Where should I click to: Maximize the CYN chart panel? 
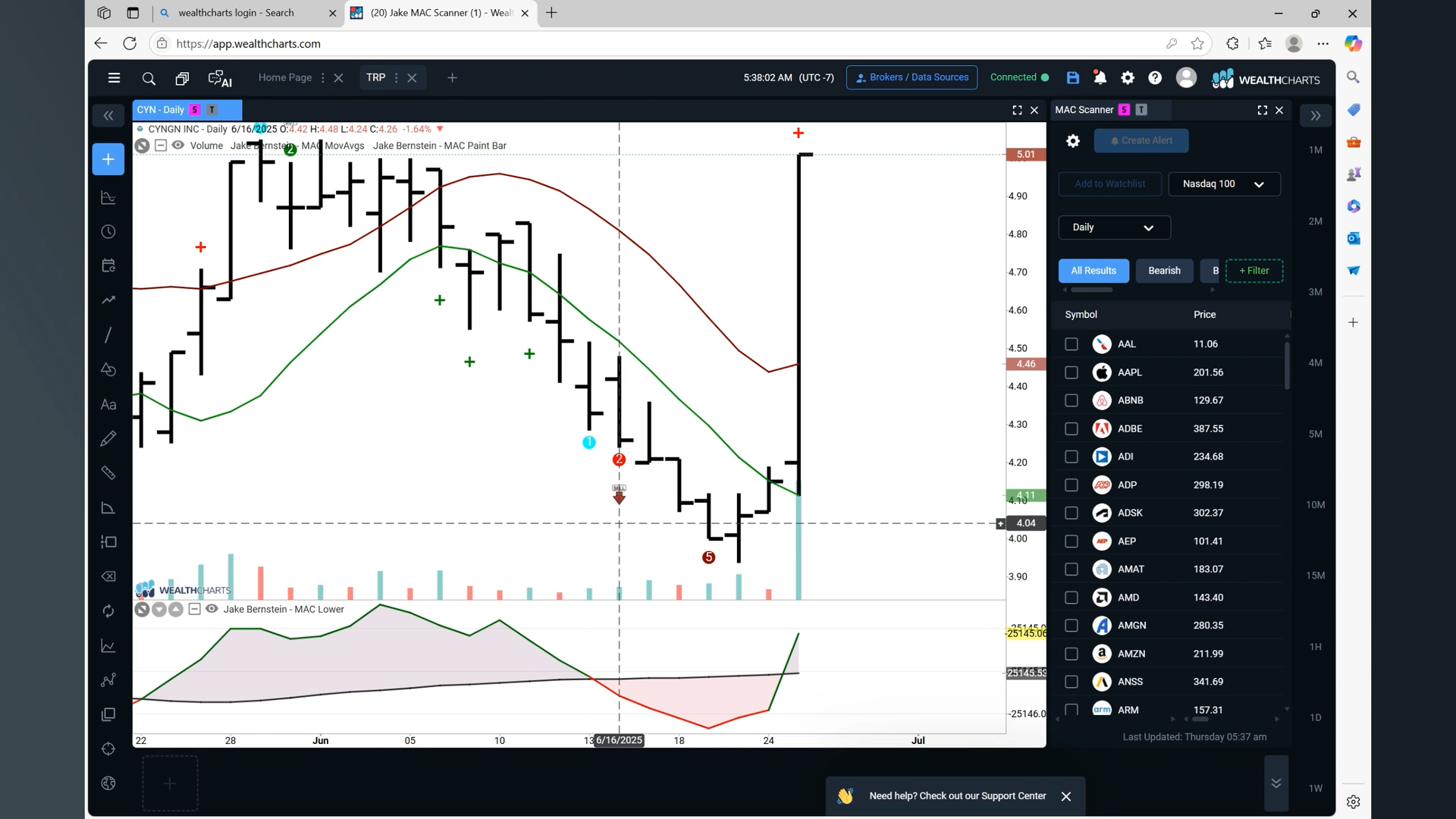pyautogui.click(x=1017, y=110)
